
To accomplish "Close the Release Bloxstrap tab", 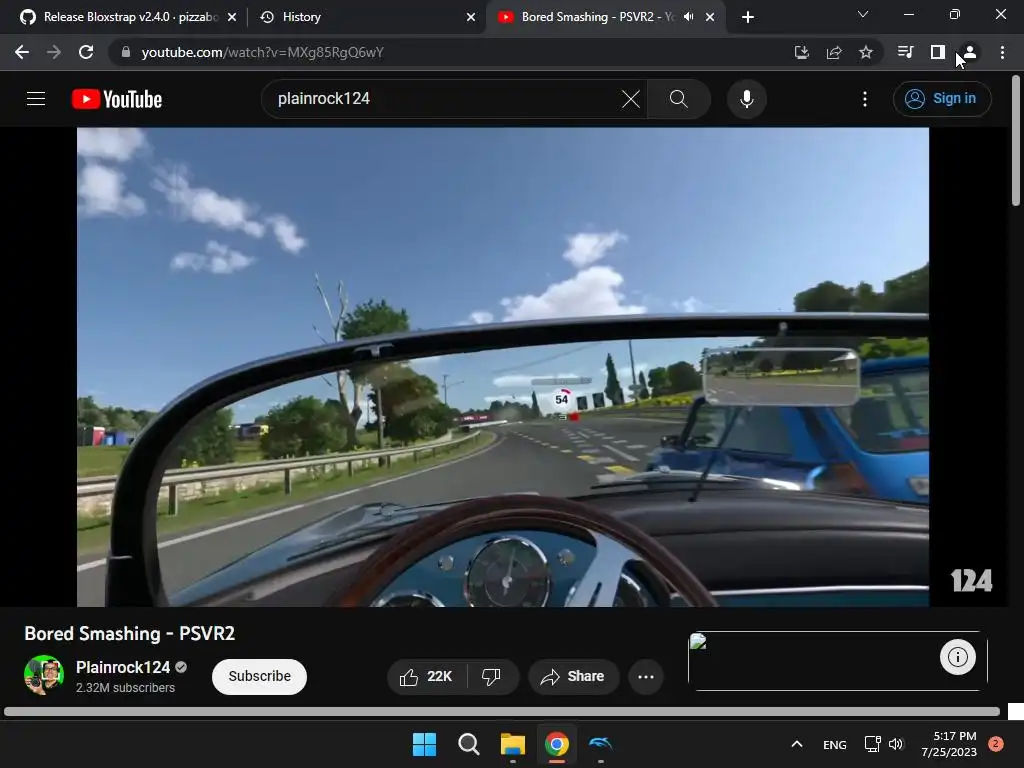I will coord(232,17).
